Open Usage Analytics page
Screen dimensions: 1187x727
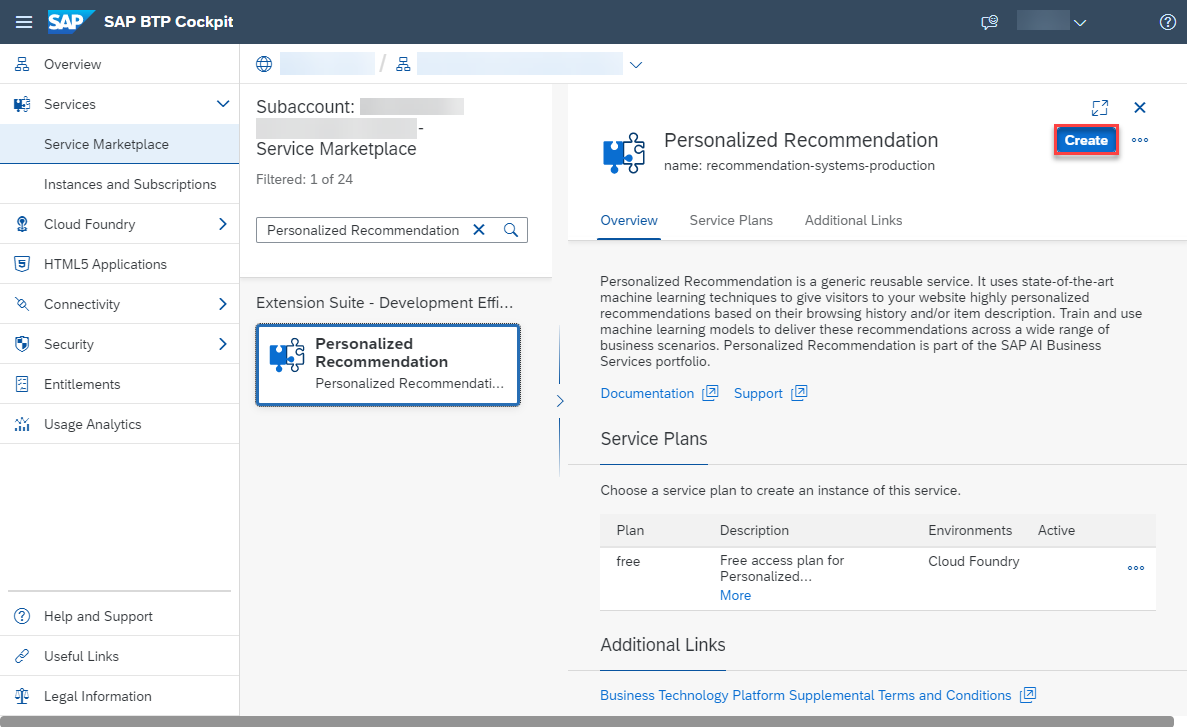(92, 424)
